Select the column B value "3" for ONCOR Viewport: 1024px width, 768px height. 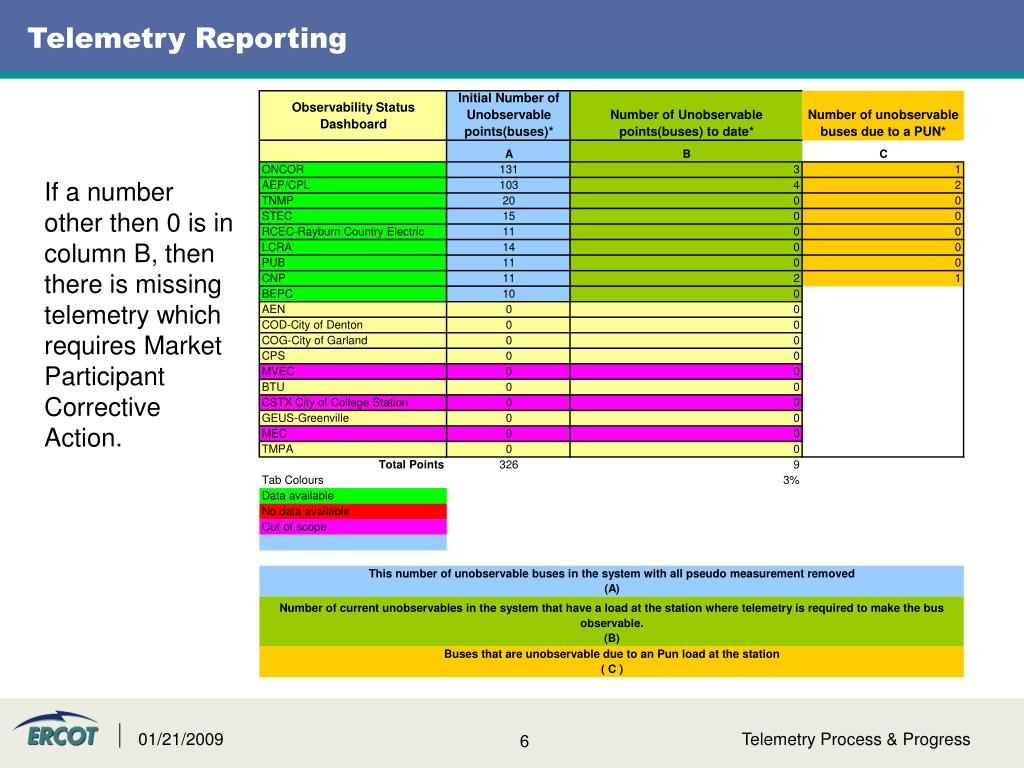pos(686,169)
